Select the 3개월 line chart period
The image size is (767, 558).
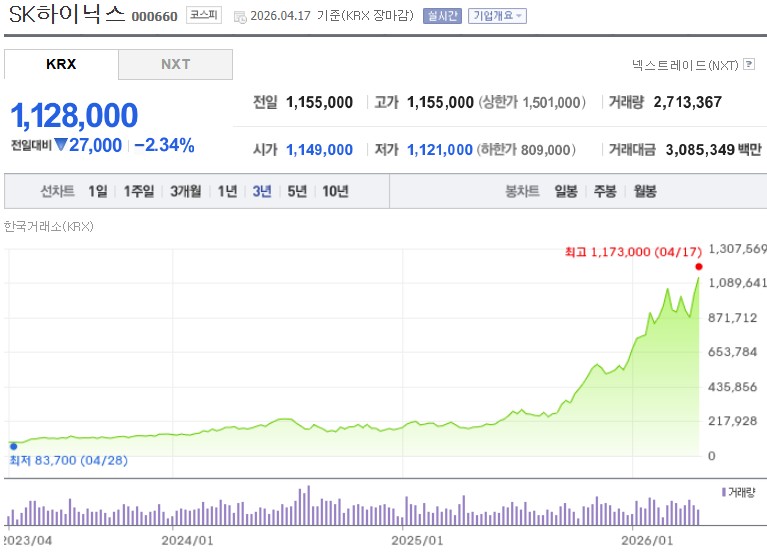tap(185, 191)
